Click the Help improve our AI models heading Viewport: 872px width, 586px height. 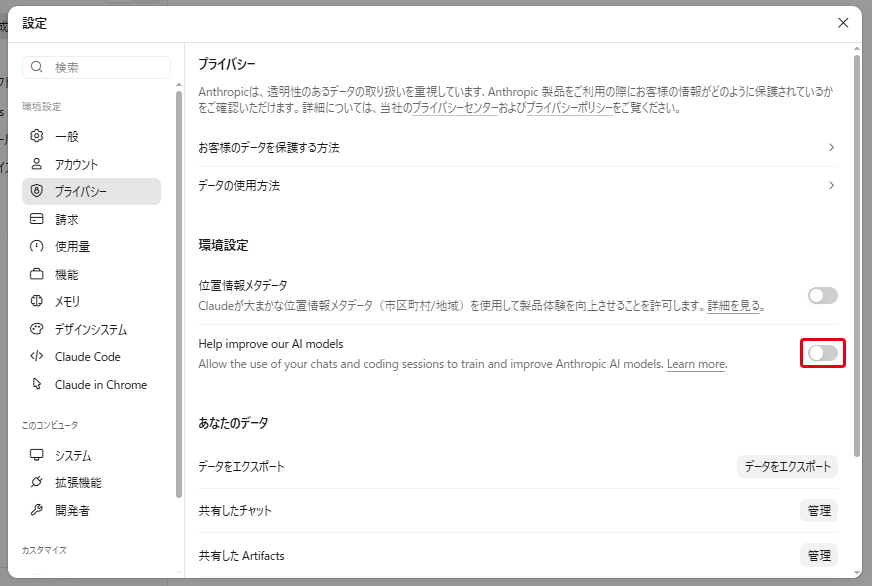[x=271, y=344]
